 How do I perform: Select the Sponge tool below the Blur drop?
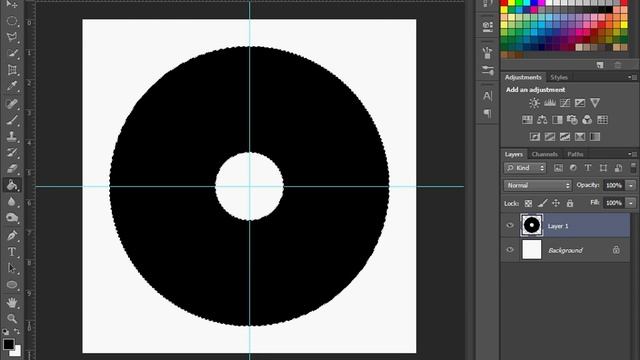click(12, 218)
